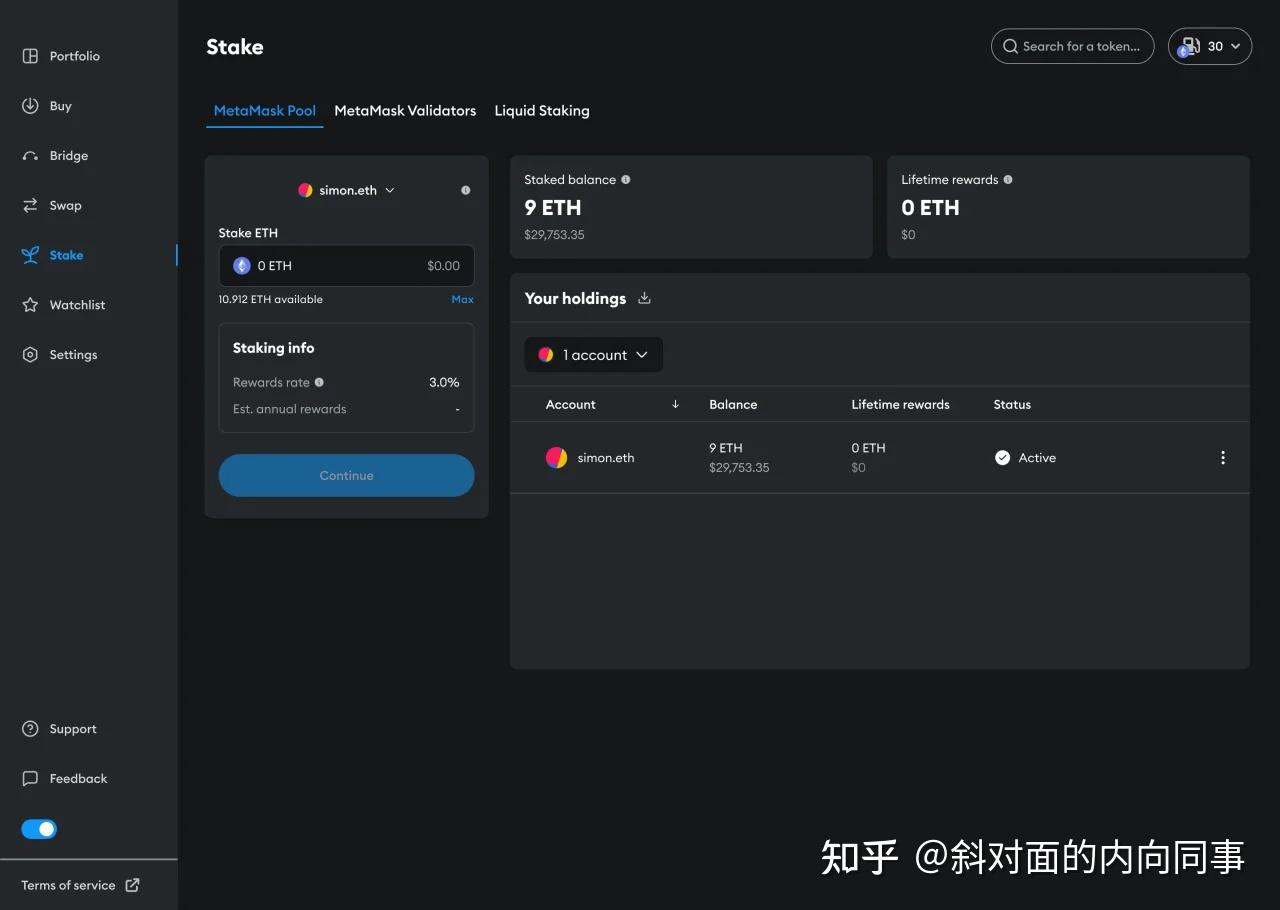Switch to Liquid Staking tab
The image size is (1280, 910).
(542, 111)
